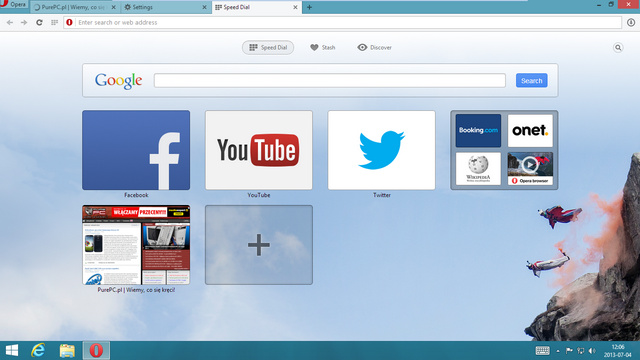Click the Google Search button
Image resolution: width=640 pixels, height=360 pixels.
pos(531,80)
